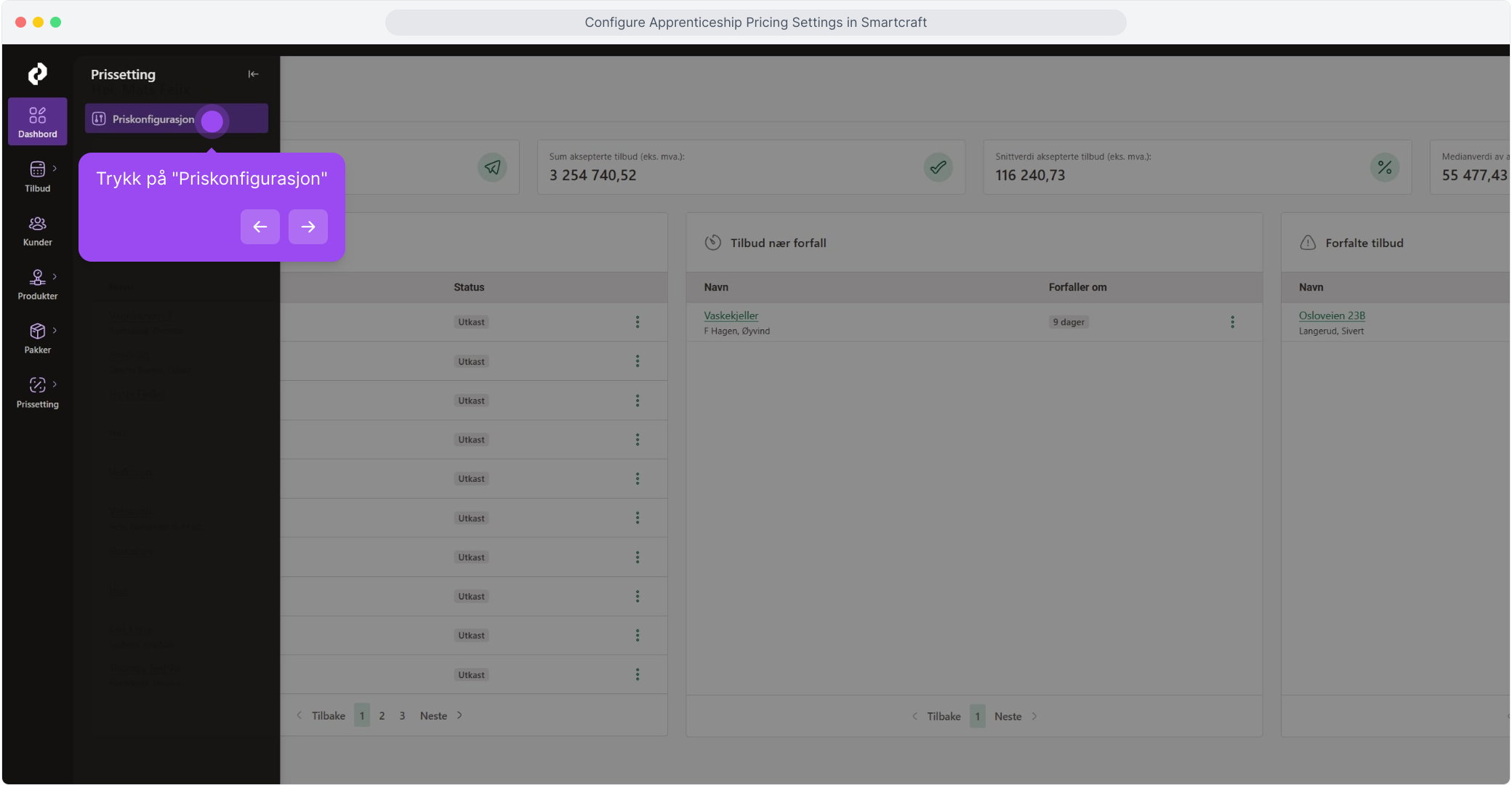
Task: Click the Langerud, Sivert customer text
Action: click(x=1331, y=331)
